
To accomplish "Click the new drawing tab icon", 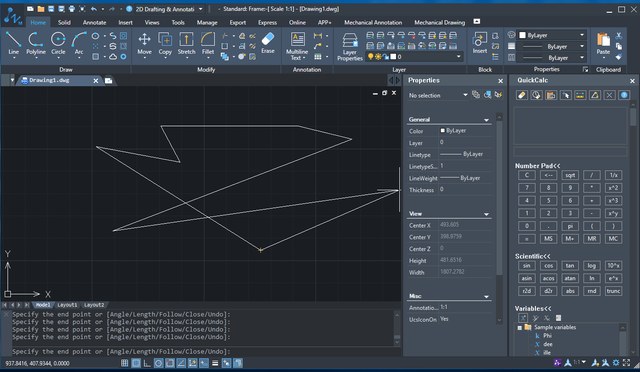I will point(109,81).
